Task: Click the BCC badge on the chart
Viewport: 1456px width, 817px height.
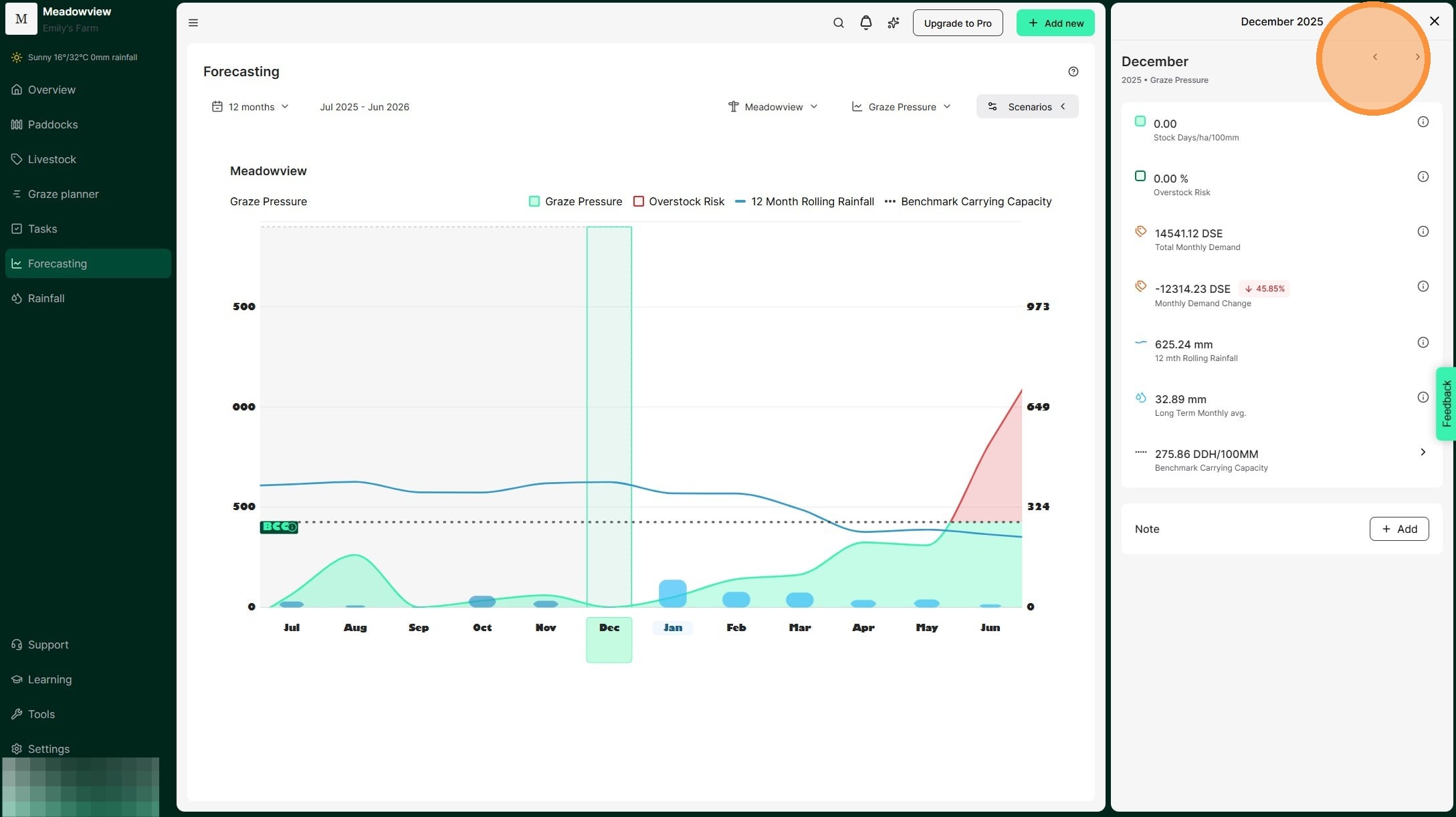Action: point(278,527)
